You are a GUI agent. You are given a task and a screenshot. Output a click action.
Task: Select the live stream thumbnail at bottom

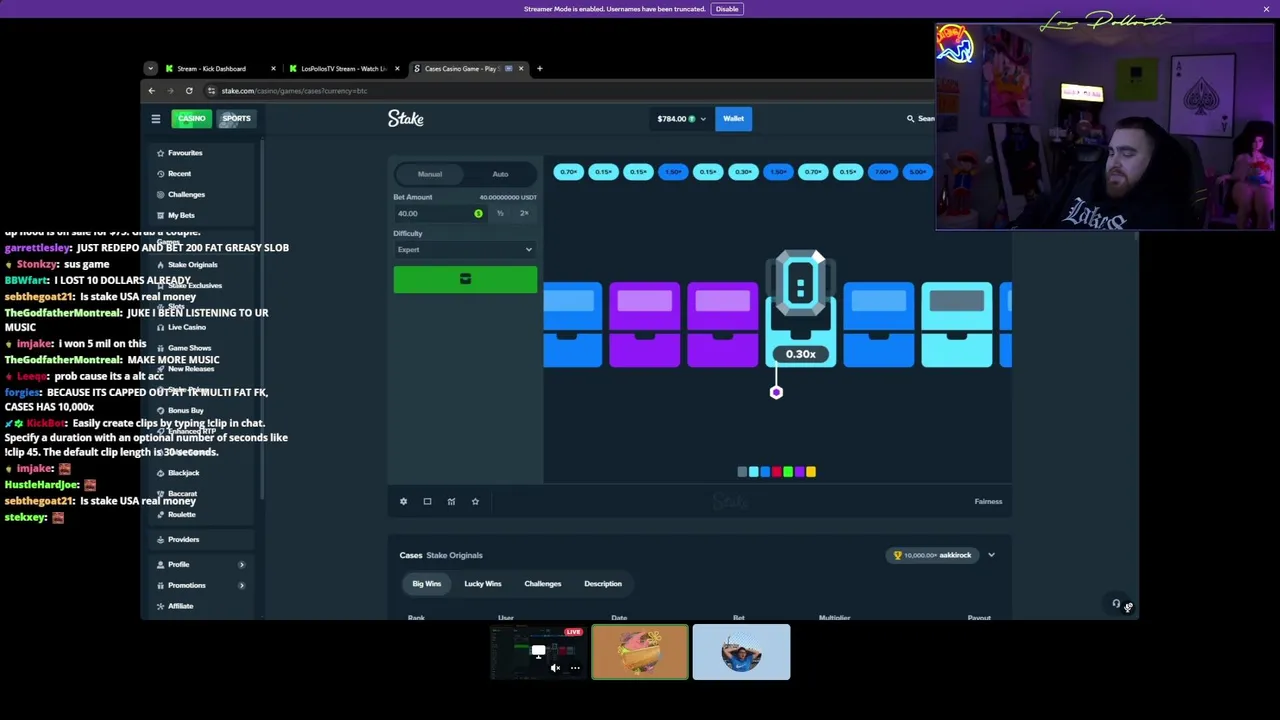point(538,652)
